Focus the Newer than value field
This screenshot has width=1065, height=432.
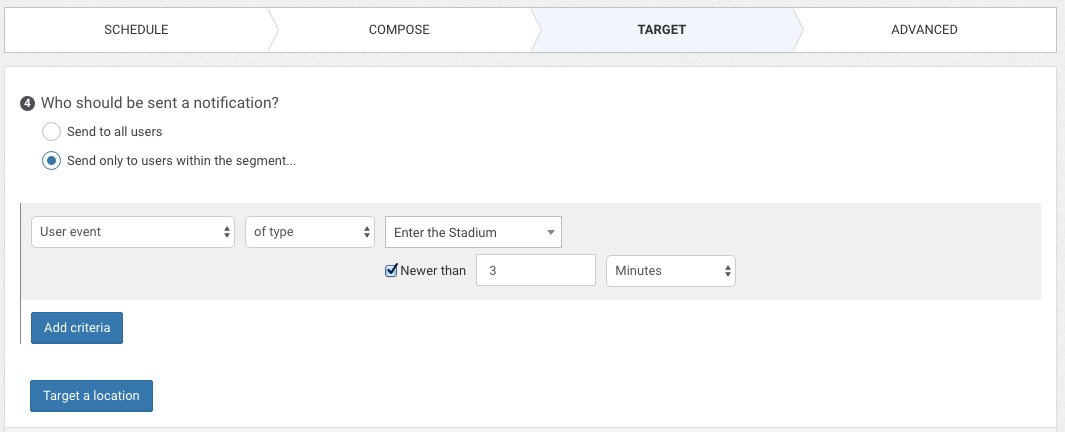(x=536, y=270)
